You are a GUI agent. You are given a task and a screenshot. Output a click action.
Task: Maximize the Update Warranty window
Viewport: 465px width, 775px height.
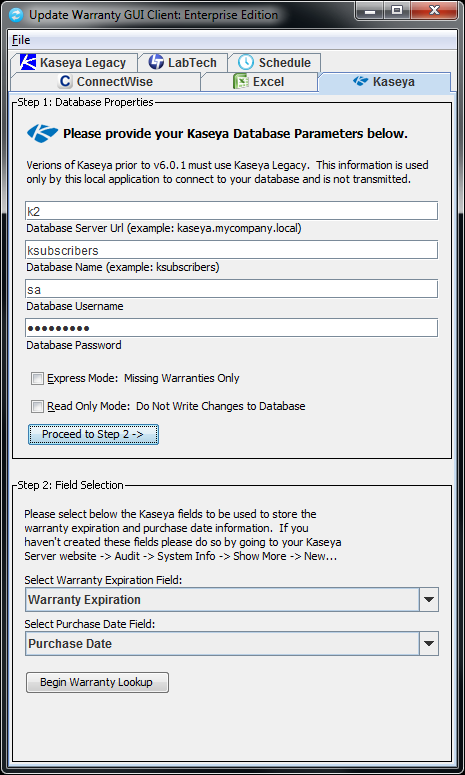(x=397, y=10)
